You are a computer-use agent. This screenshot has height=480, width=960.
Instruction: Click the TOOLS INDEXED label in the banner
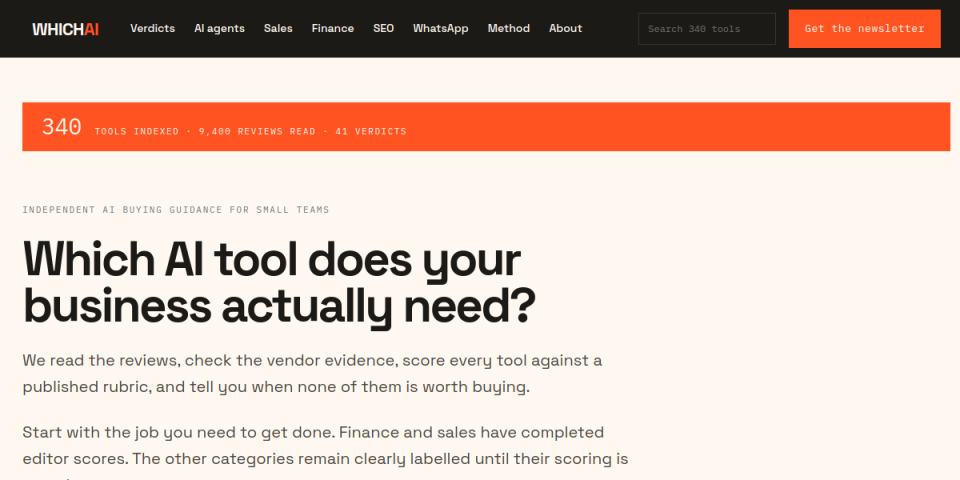137,132
